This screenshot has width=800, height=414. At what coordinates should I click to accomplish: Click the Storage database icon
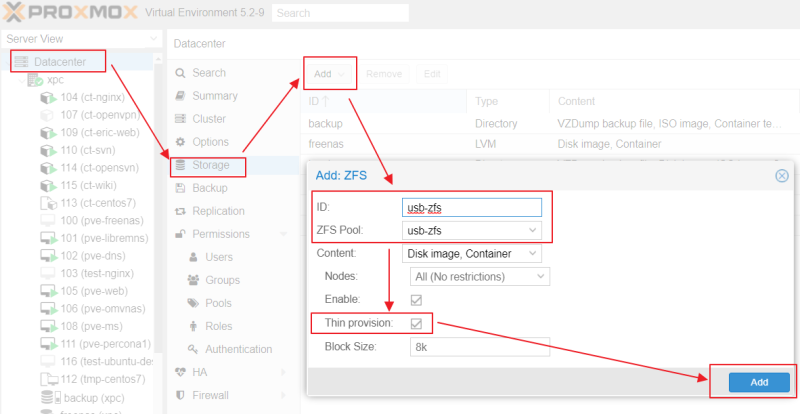pos(180,165)
